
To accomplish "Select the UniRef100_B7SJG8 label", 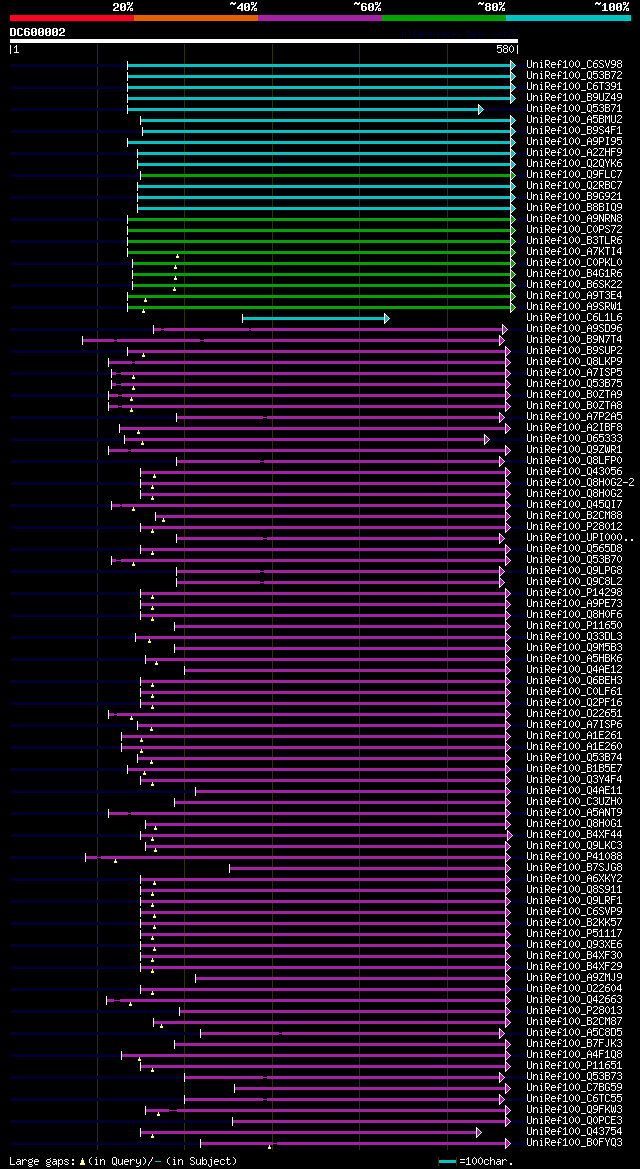I will pyautogui.click(x=574, y=867).
